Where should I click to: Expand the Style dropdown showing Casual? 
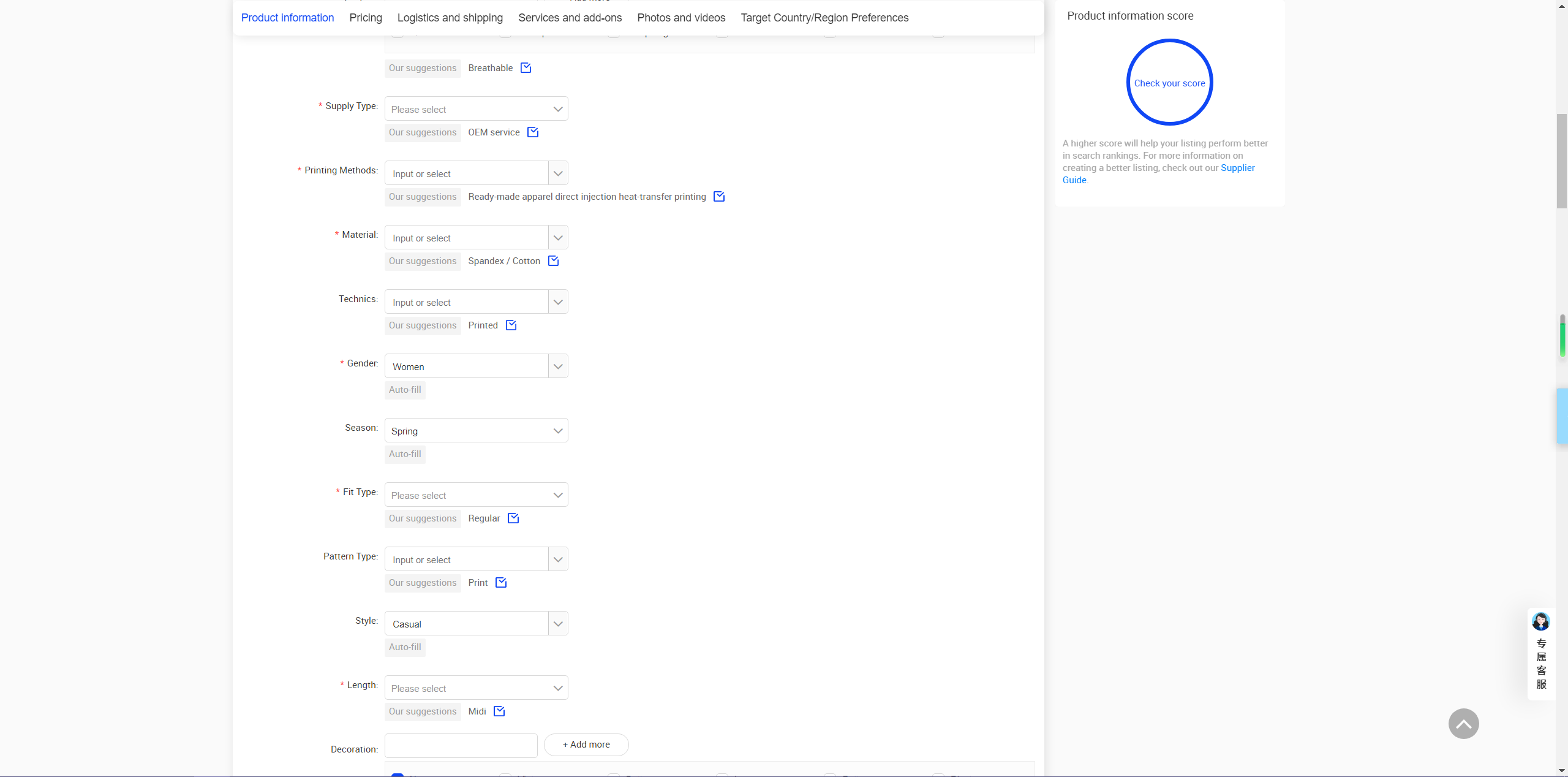point(557,624)
